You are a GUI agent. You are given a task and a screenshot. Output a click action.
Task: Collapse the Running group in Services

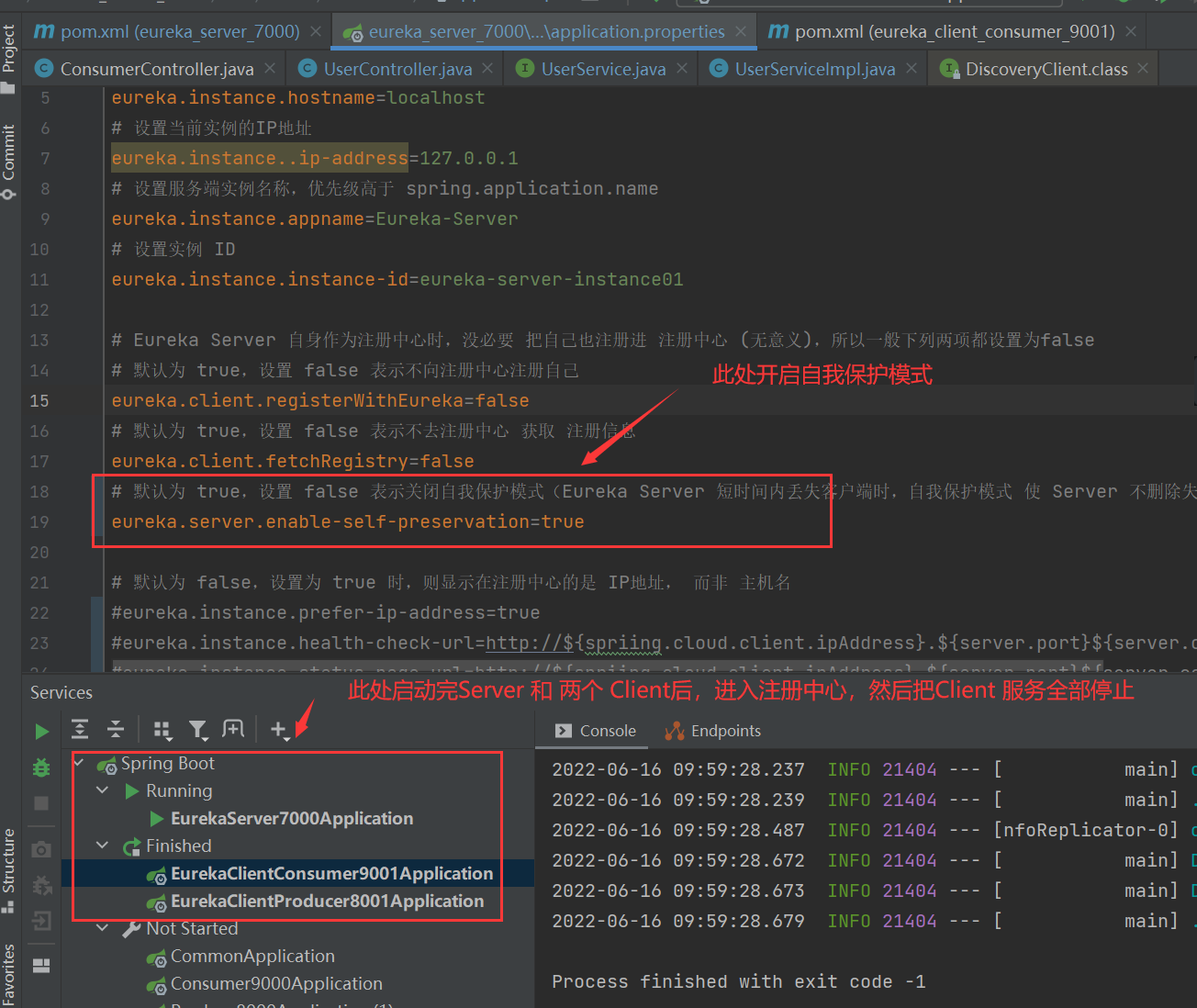[x=103, y=790]
